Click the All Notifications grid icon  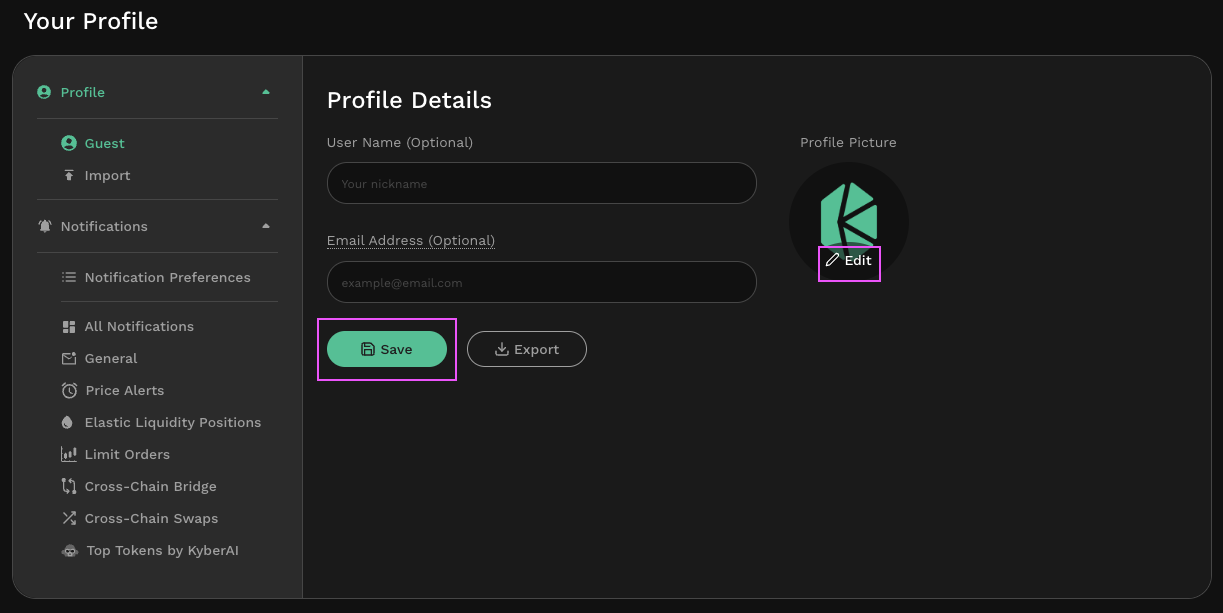tap(69, 326)
